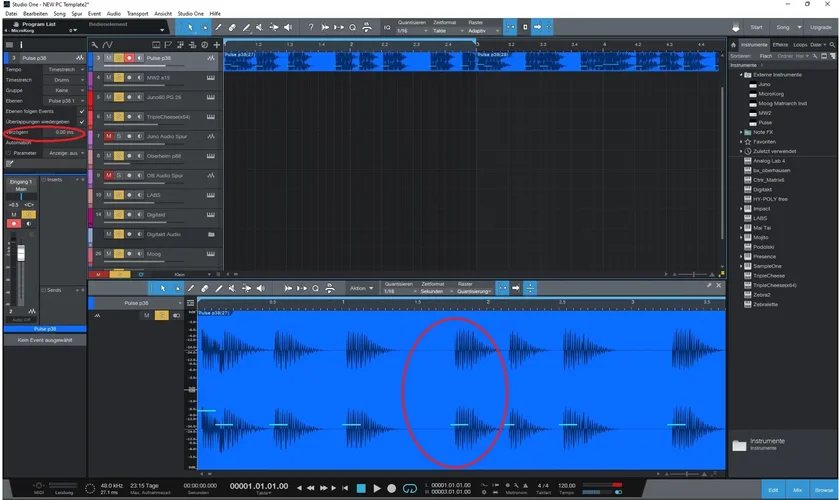Viewport: 839px width, 500px height.
Task: Expand the Favoriten folder in the browser
Action: [741, 142]
